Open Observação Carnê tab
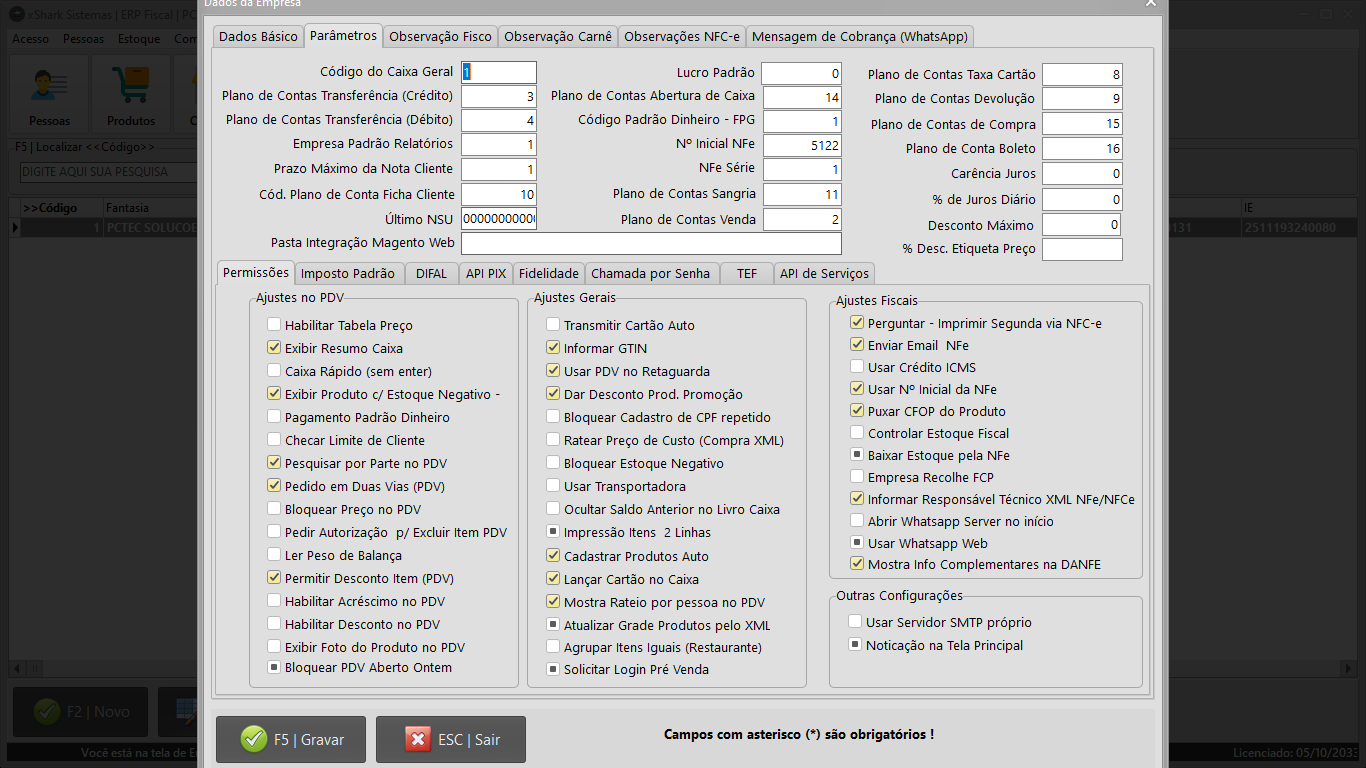1366x768 pixels. 558,36
